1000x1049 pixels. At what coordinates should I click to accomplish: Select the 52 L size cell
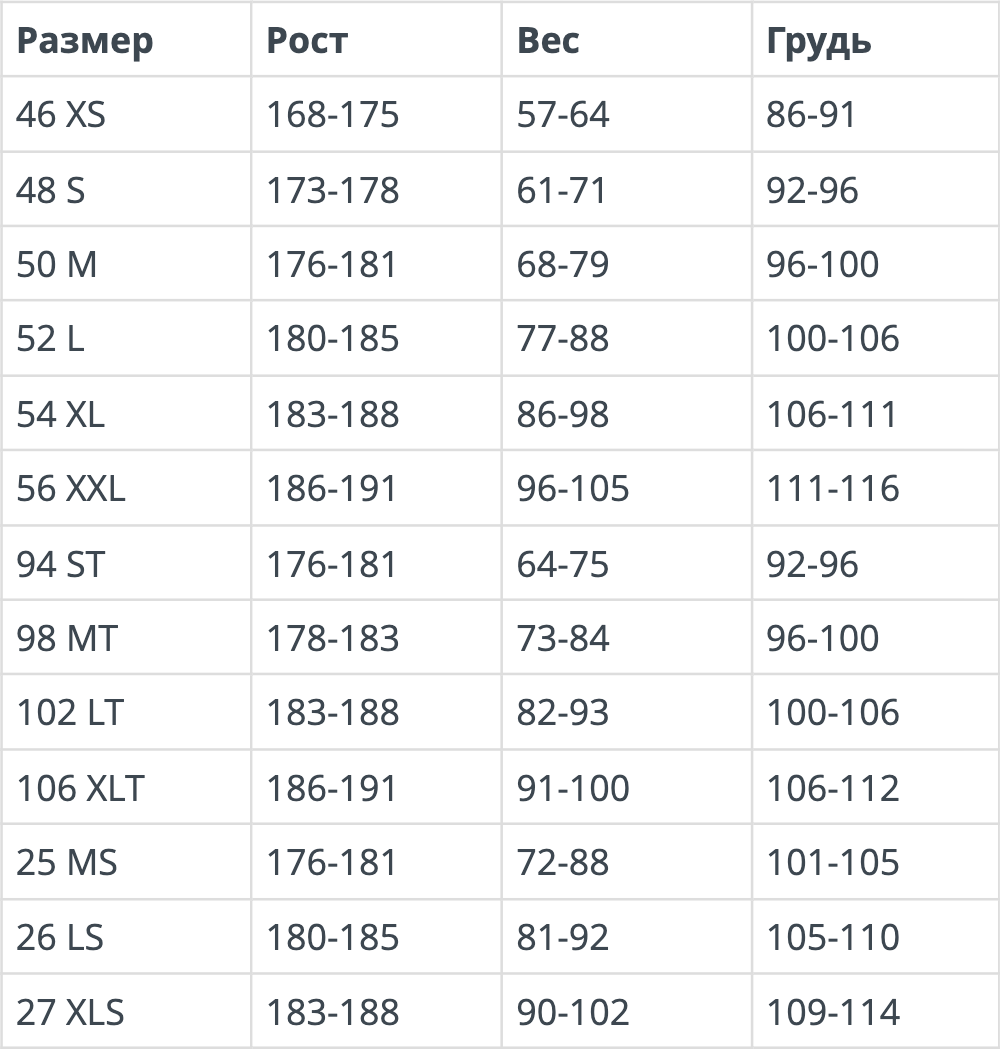coord(51,339)
